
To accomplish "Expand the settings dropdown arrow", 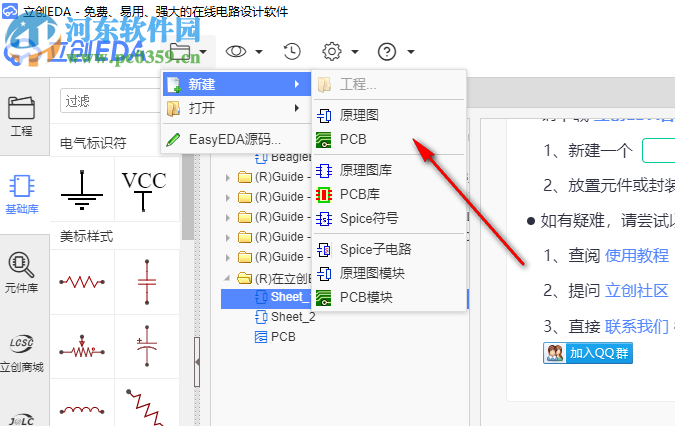I will click(355, 52).
